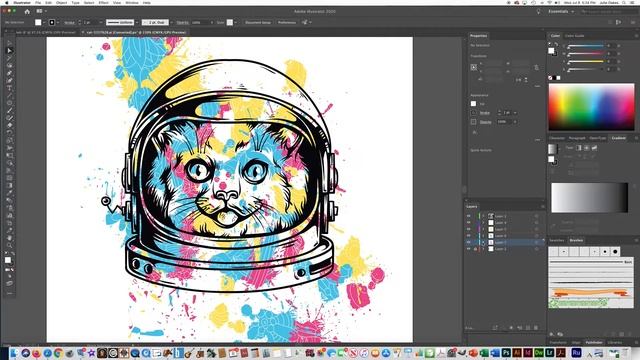Image resolution: width=640 pixels, height=360 pixels.
Task: Open the Object menu
Action: coord(61,2)
